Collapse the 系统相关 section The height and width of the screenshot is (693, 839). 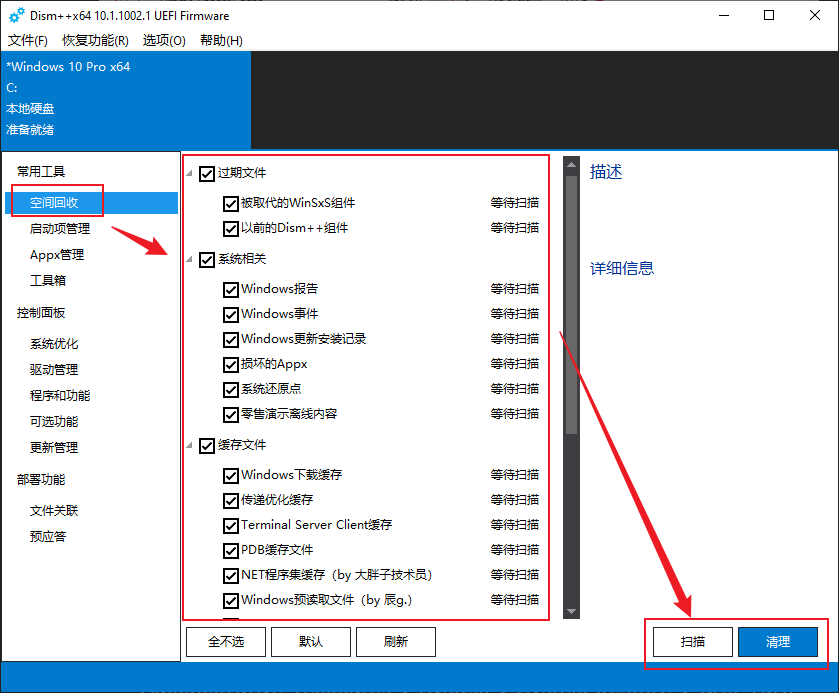tap(189, 259)
